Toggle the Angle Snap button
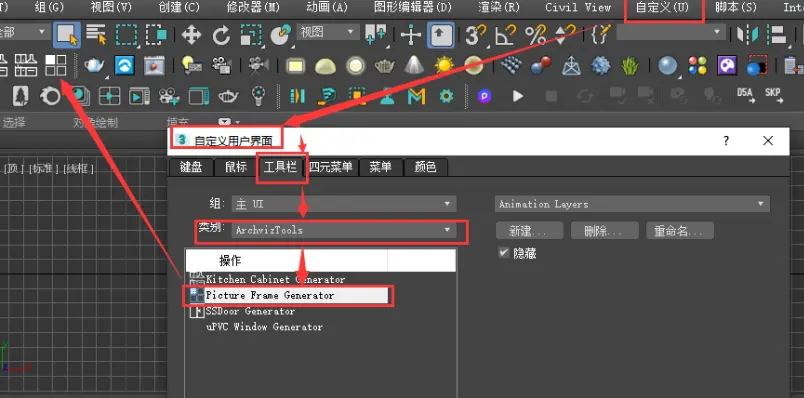This screenshot has height=398, width=804. click(505, 35)
